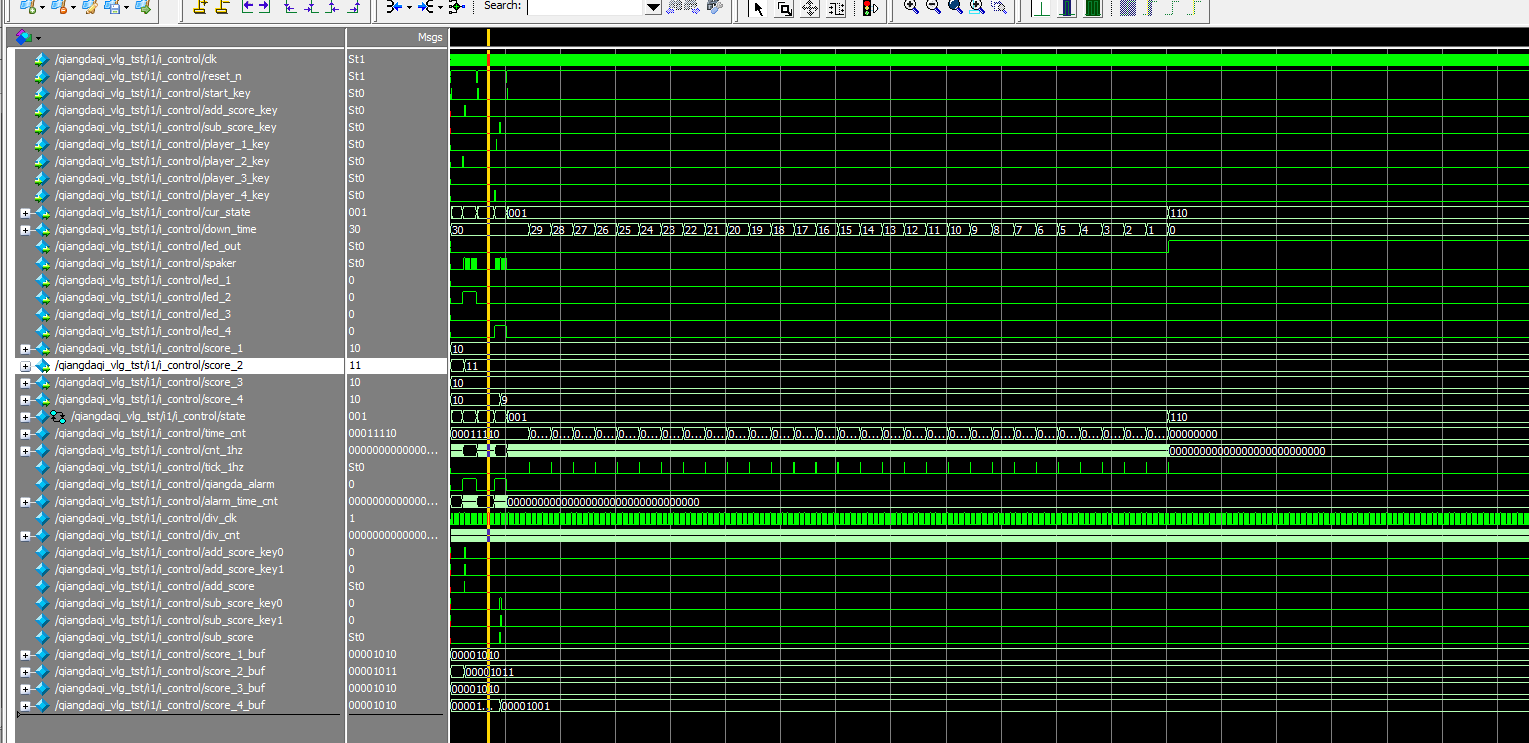Image resolution: width=1529 pixels, height=743 pixels.
Task: Click the Zoom Full filled magnifier icon
Action: click(956, 7)
